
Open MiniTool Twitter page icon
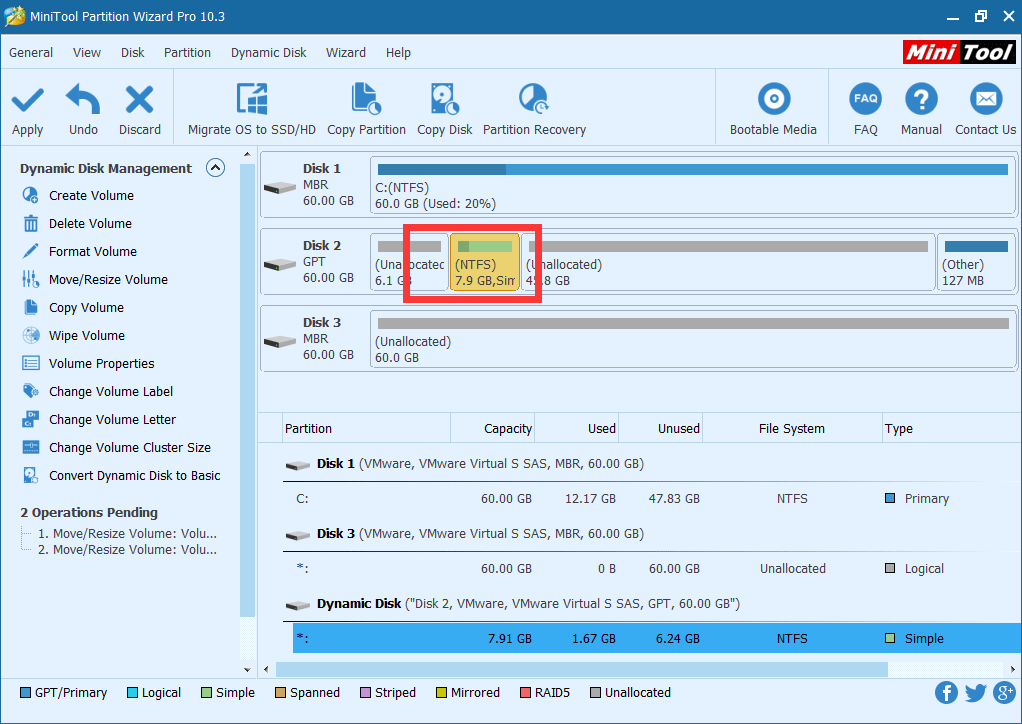click(975, 693)
